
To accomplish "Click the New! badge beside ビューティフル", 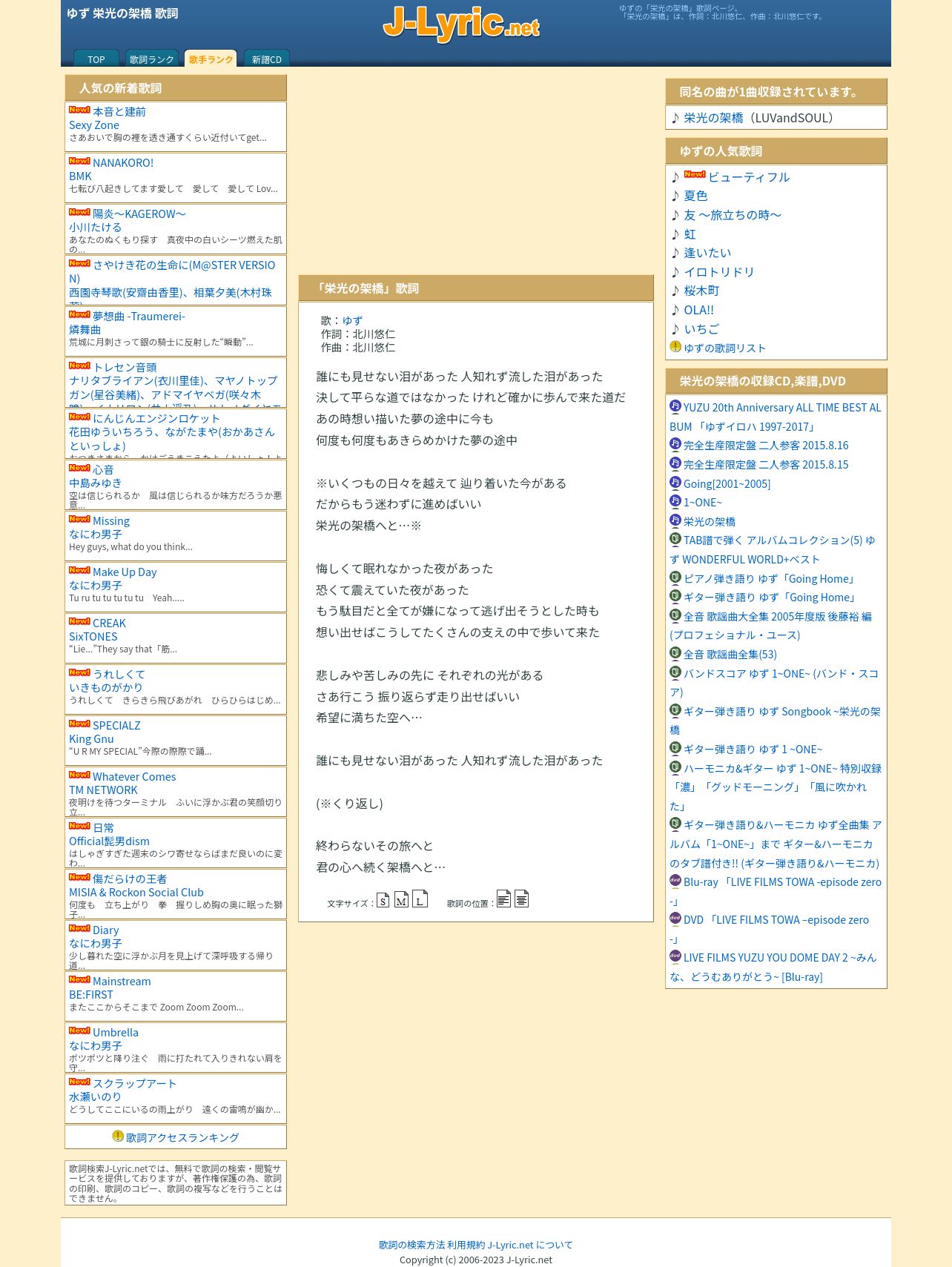I will 695,175.
